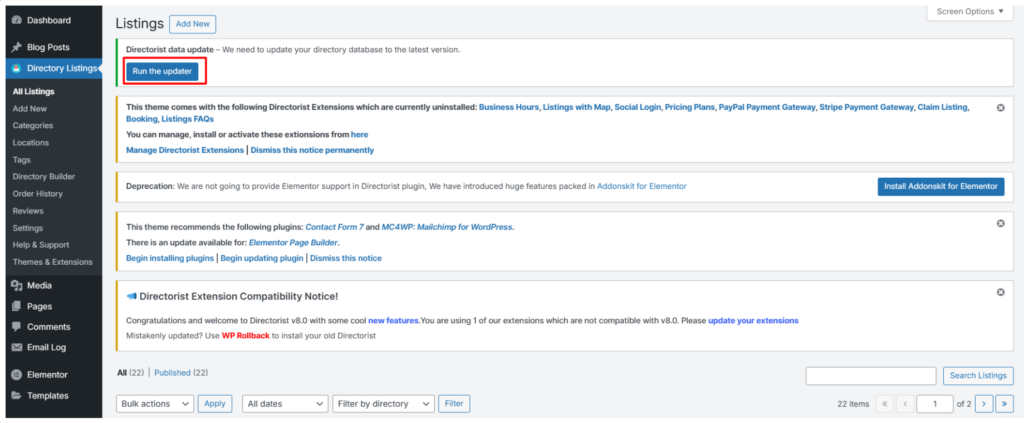Click the Run the updater button

click(x=165, y=71)
